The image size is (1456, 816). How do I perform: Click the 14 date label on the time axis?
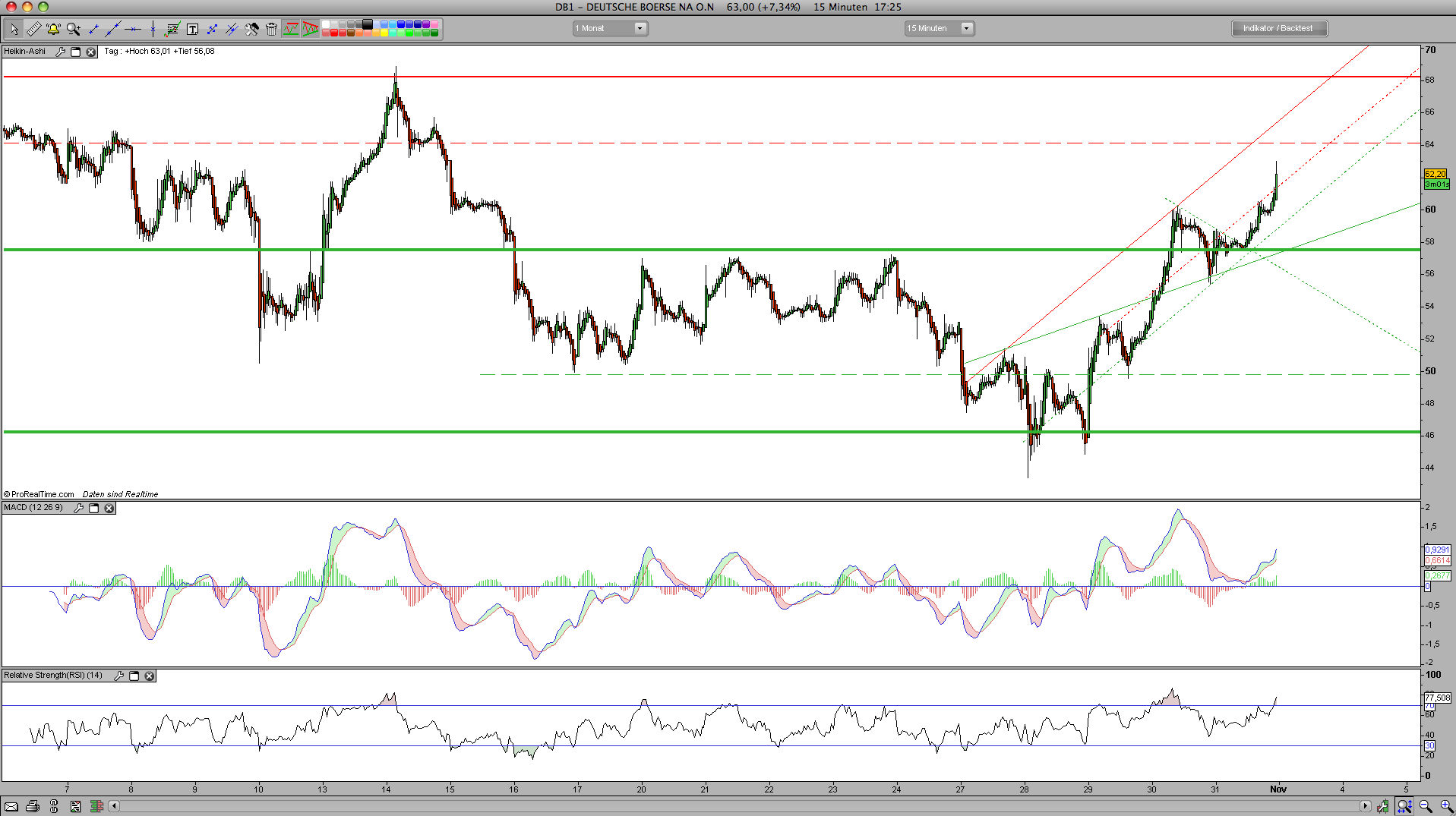(386, 789)
